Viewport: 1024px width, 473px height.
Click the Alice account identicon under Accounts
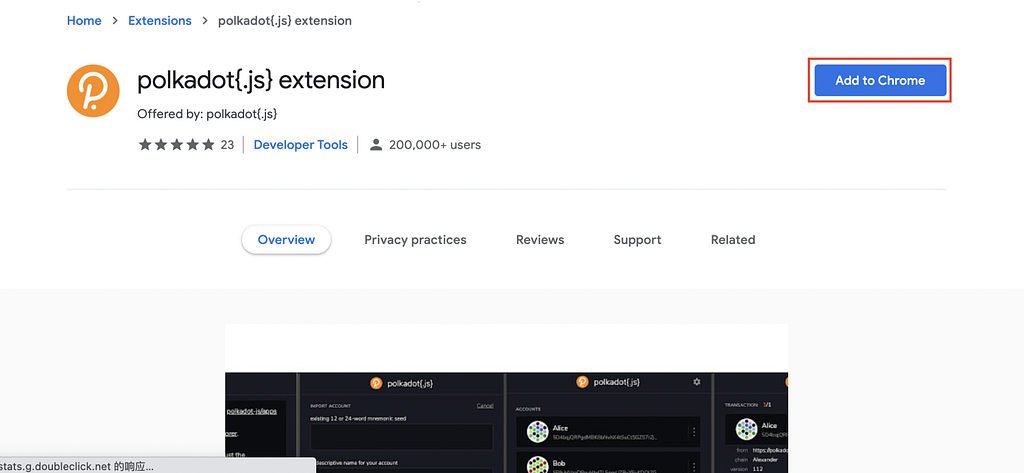point(537,432)
